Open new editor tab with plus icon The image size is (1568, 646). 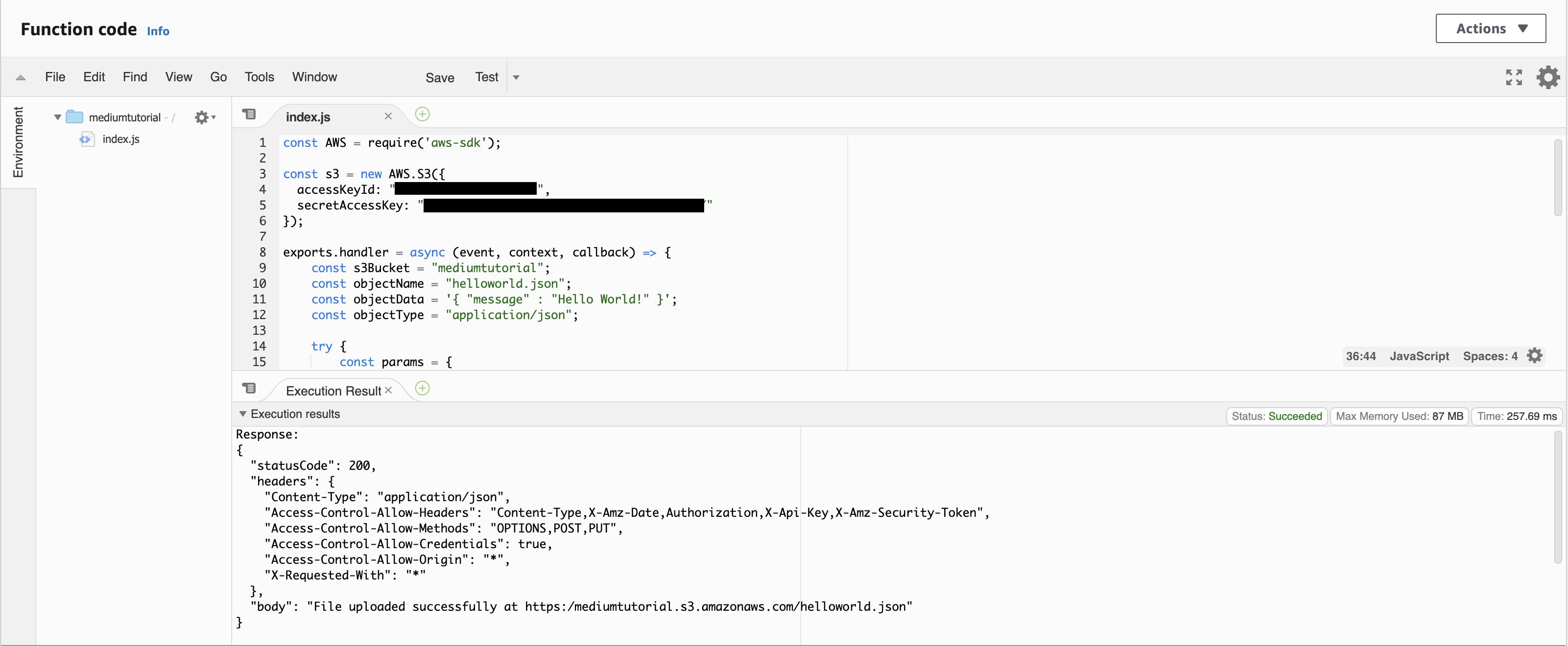tap(422, 115)
